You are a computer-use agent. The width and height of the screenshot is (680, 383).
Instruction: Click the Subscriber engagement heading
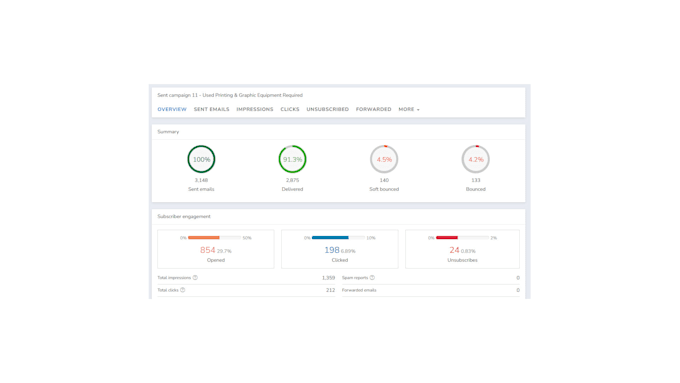coord(184,216)
